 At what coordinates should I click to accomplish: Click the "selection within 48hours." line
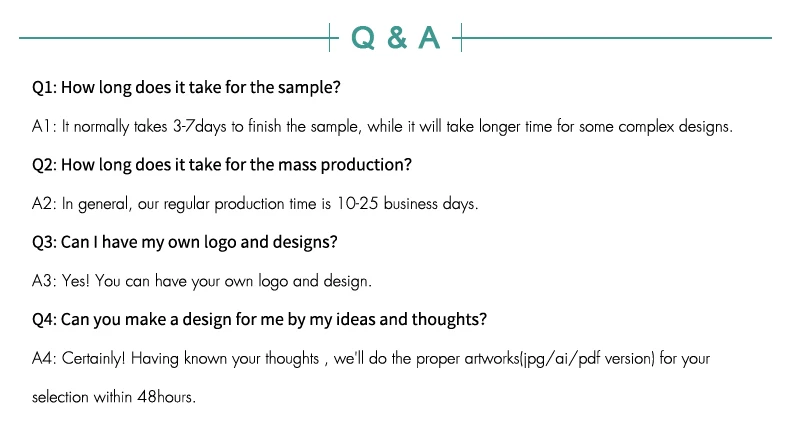(x=113, y=396)
